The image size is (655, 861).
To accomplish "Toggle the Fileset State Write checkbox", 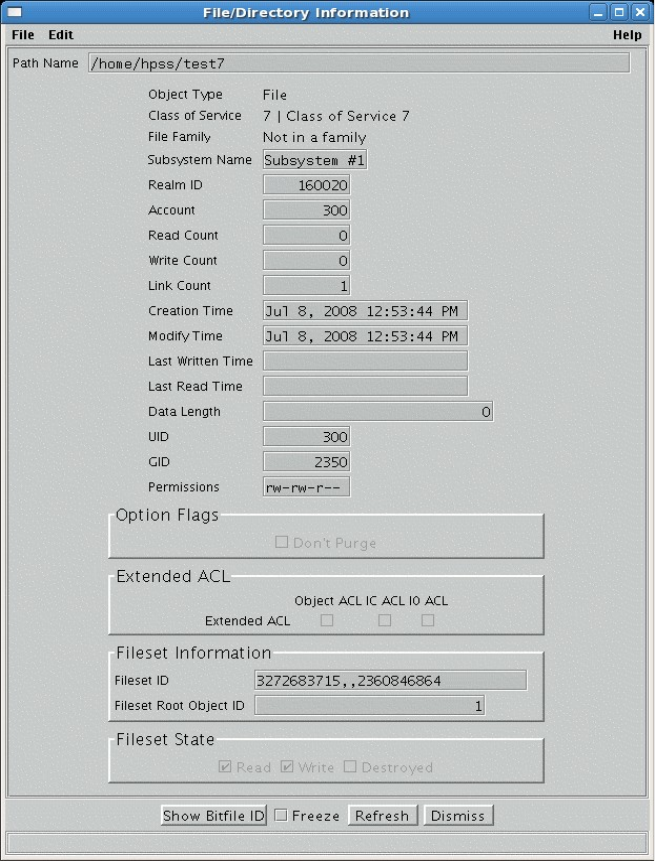I will 287,767.
